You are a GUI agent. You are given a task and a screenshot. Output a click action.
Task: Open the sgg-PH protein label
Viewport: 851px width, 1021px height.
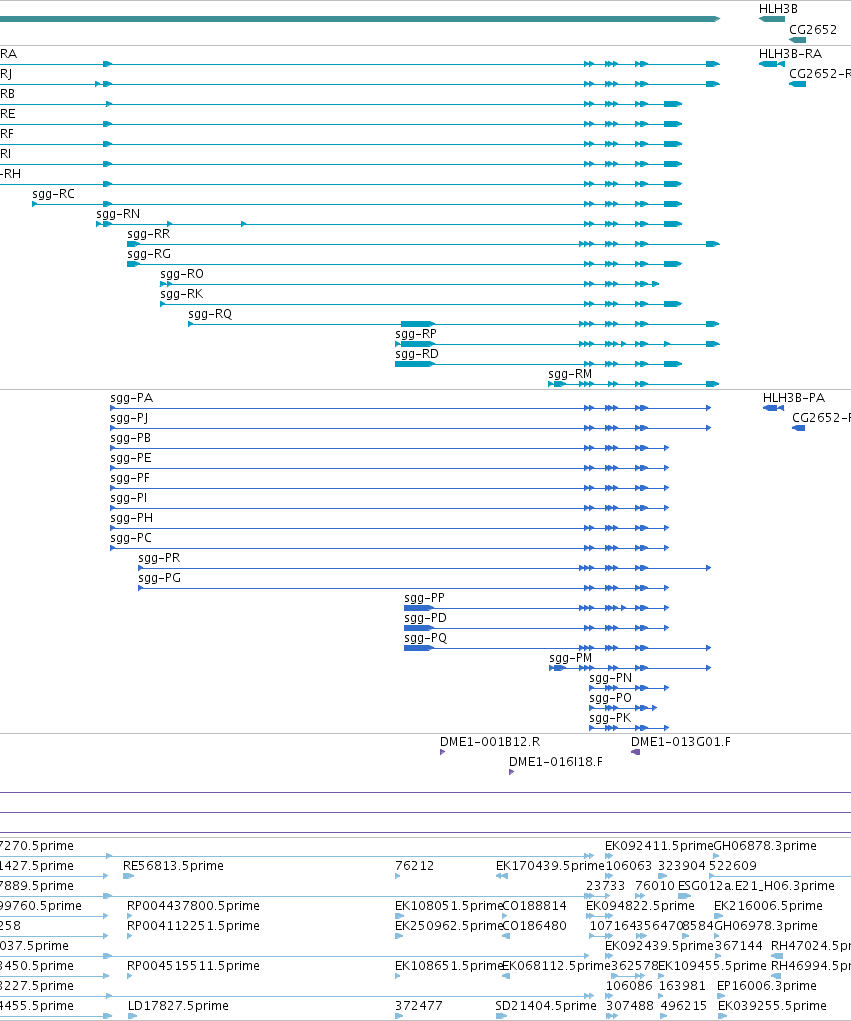(x=132, y=518)
